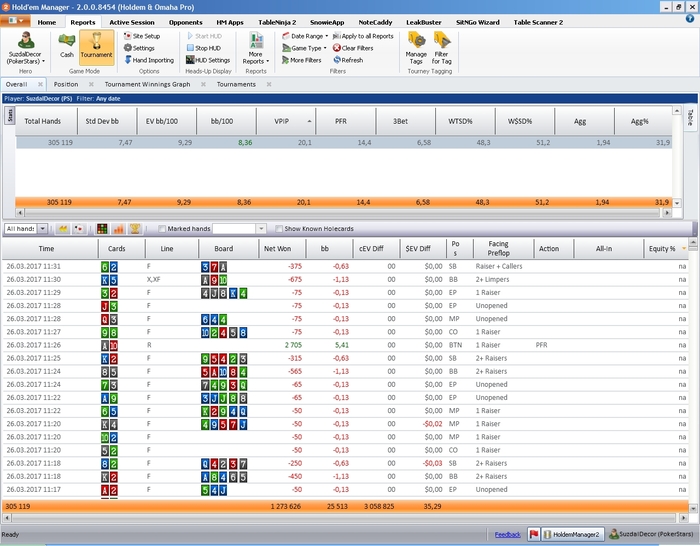Expand the Table side panel tab

click(x=690, y=118)
